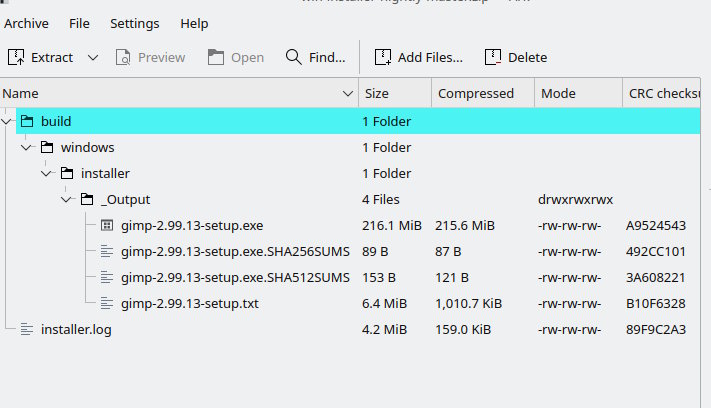Click the 3A608221 checksum value
The height and width of the screenshot is (408, 711).
pyautogui.click(x=656, y=277)
